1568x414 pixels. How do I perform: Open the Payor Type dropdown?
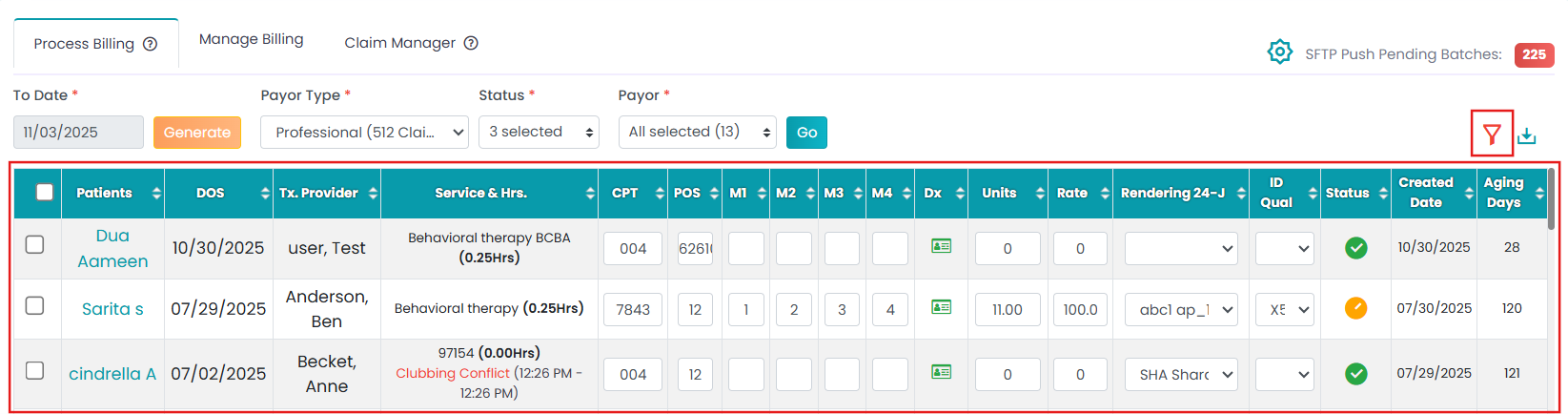[365, 133]
